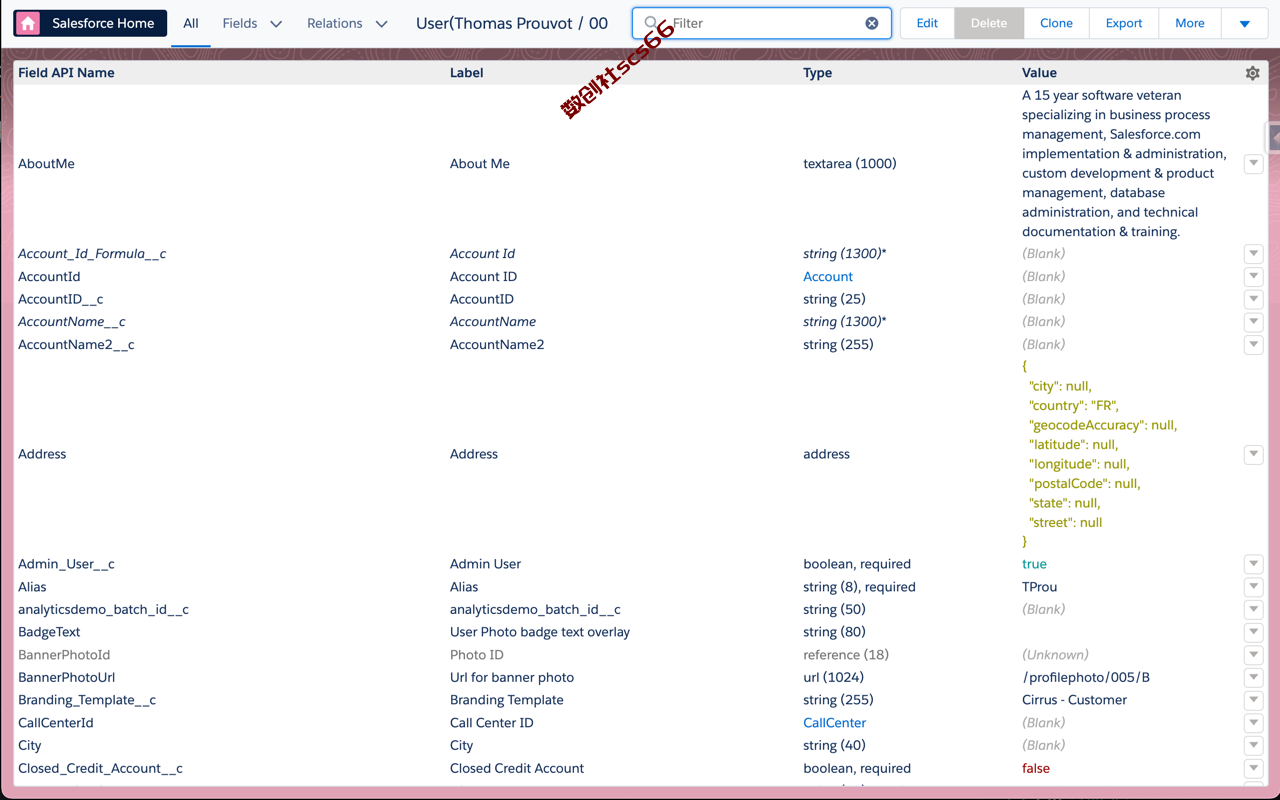1280x800 pixels.
Task: Click the 'reference (18)' type cell
Action: 846,655
